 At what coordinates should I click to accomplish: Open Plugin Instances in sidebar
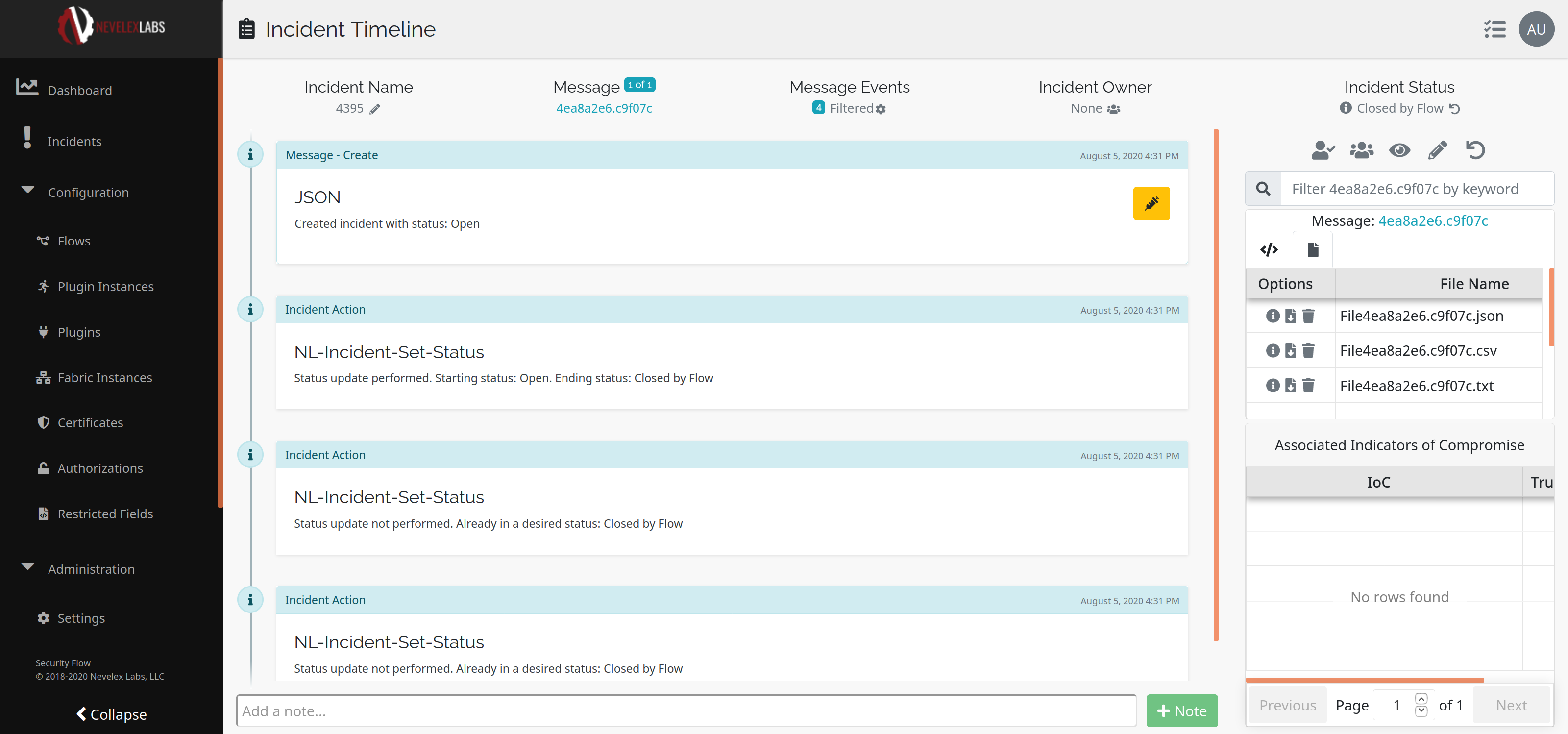105,287
